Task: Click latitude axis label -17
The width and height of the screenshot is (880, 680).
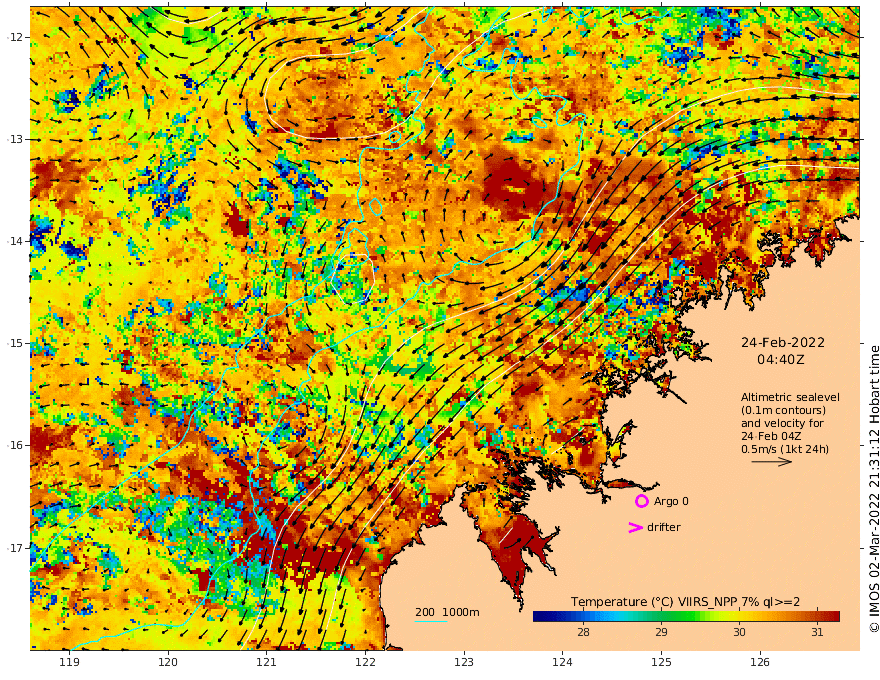Action: click(15, 548)
